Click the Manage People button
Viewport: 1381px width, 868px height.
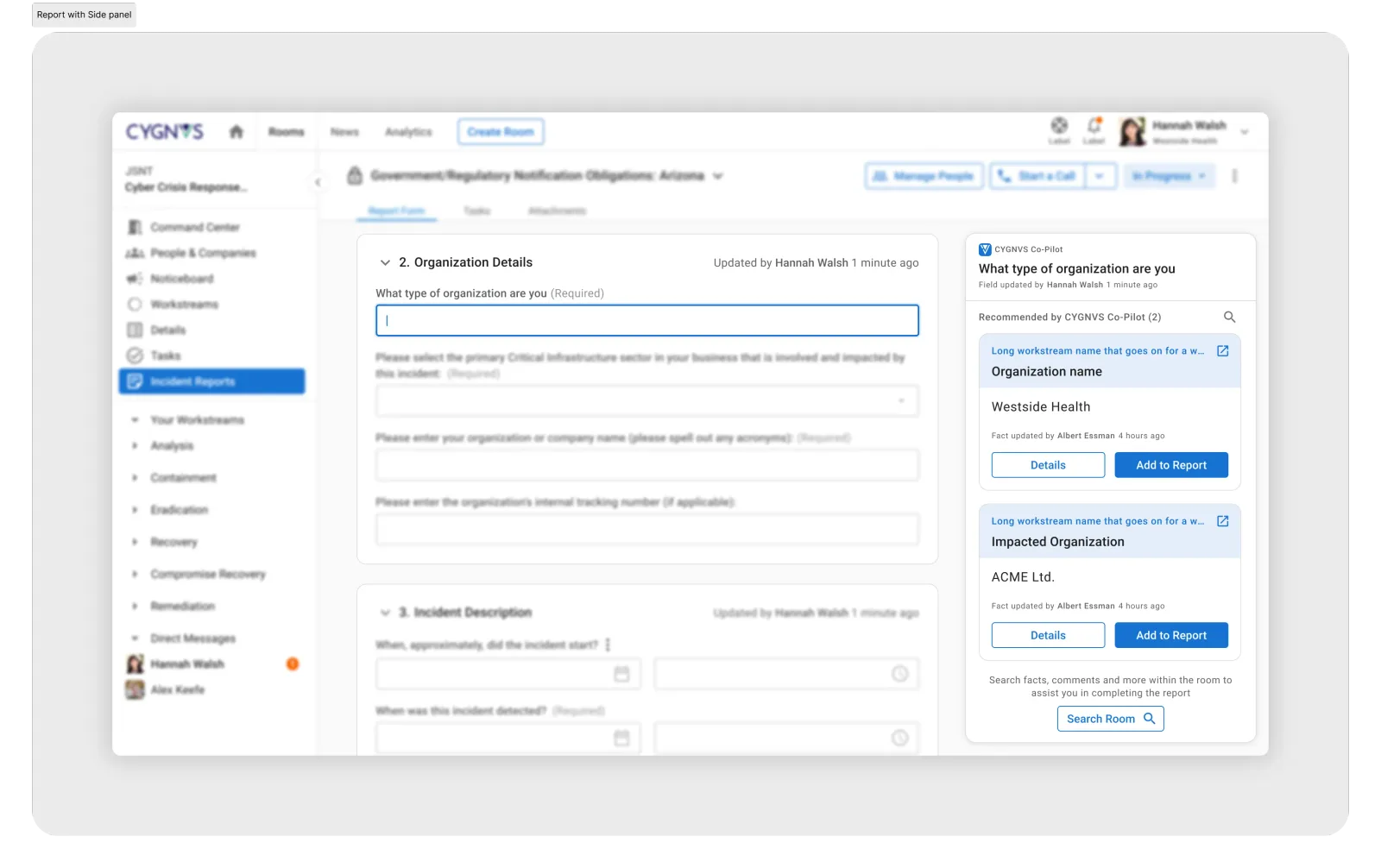coord(924,176)
